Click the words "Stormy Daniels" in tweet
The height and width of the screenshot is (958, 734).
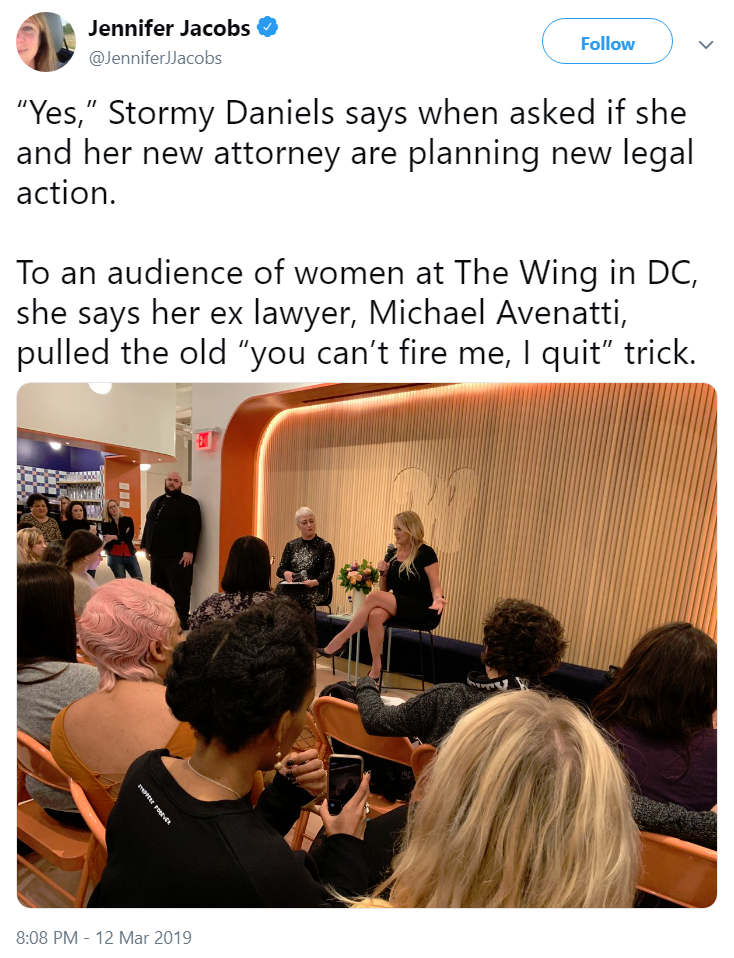221,113
